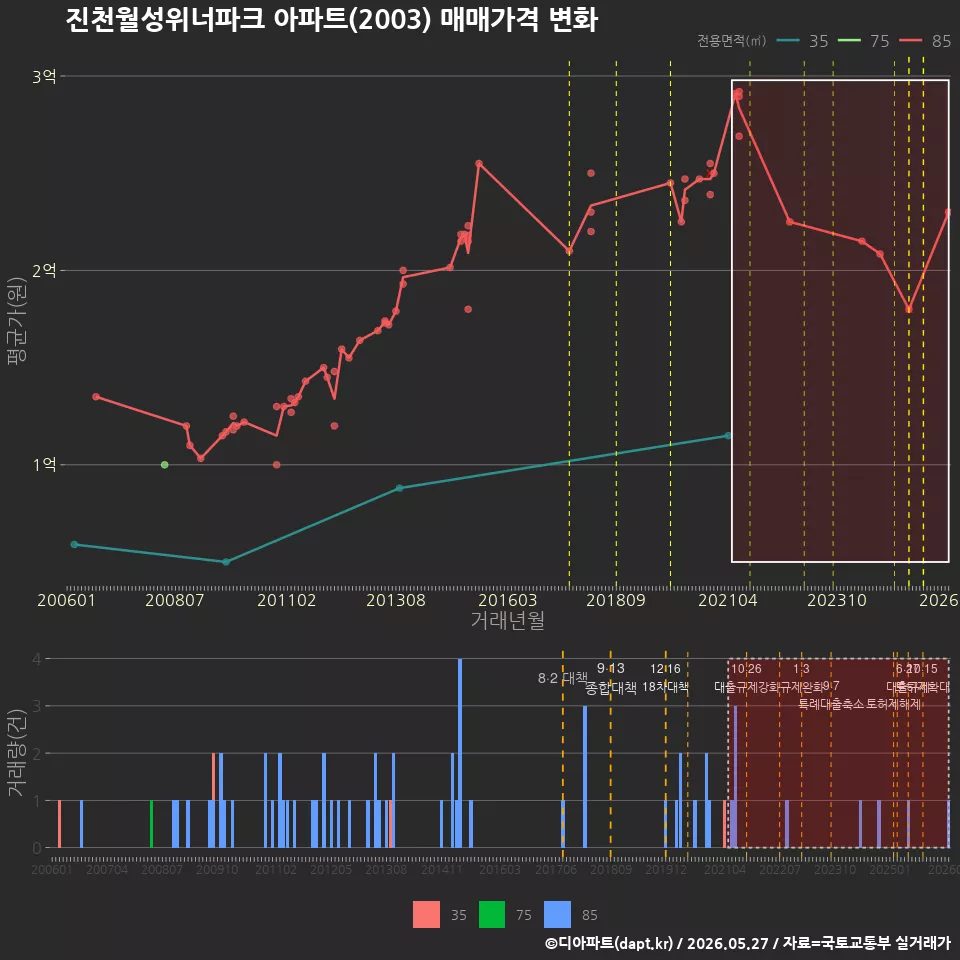The height and width of the screenshot is (960, 960).
Task: Click 202310 label on the price chart x-axis
Action: 837,600
